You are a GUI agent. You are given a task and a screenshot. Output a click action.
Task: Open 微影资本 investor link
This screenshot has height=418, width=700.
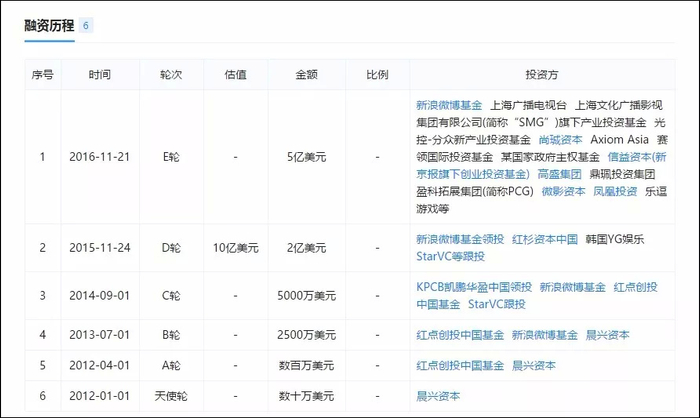point(563,192)
